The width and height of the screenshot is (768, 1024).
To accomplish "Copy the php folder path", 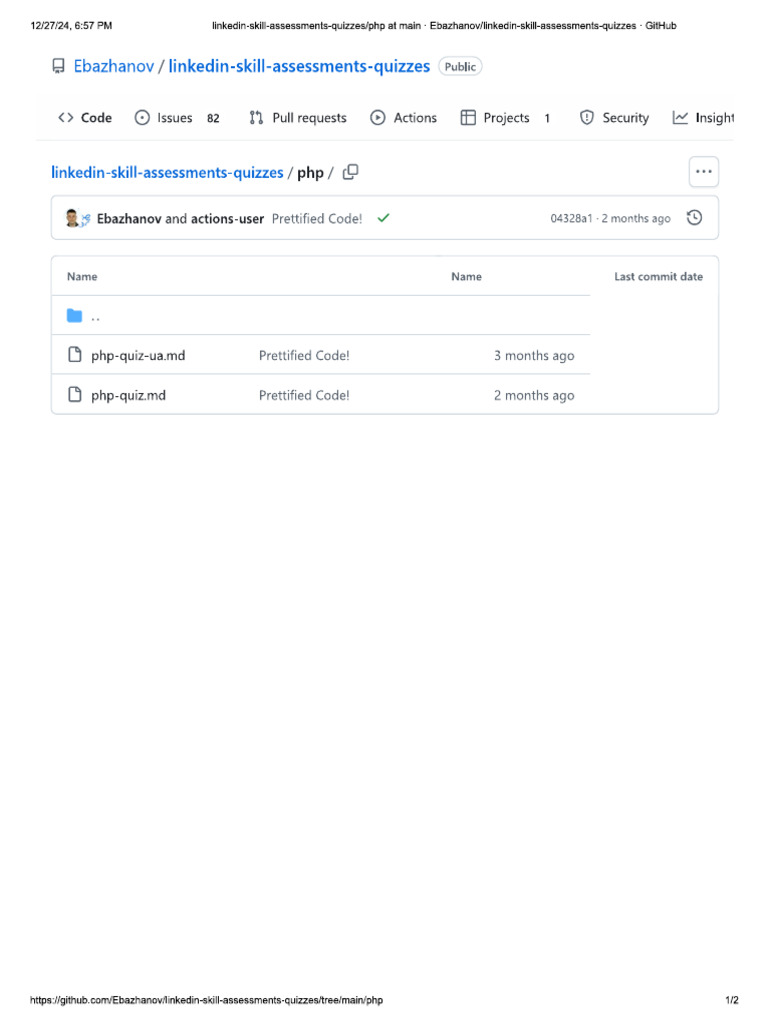I will [350, 172].
